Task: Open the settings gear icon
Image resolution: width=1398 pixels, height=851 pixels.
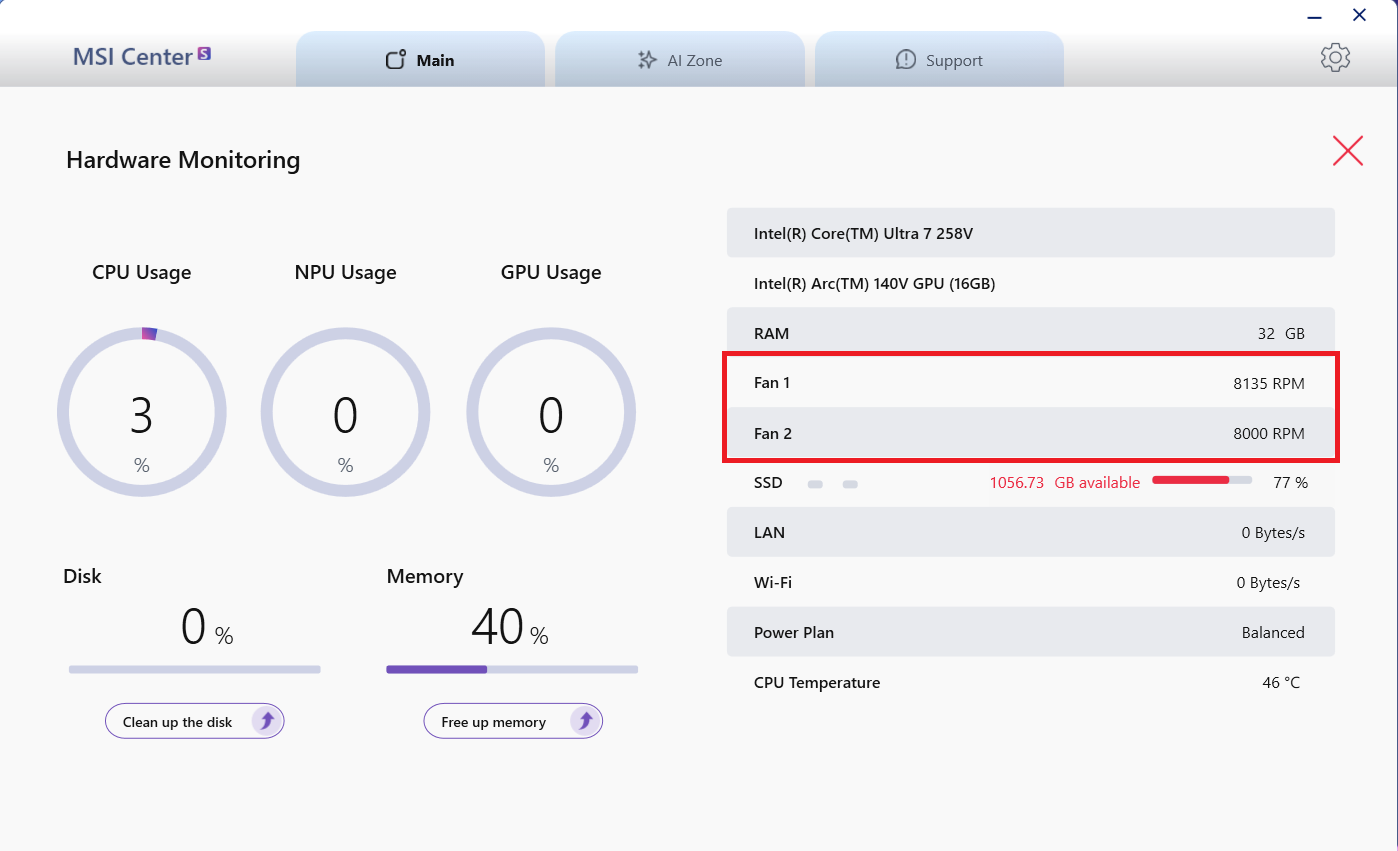Action: coord(1335,57)
